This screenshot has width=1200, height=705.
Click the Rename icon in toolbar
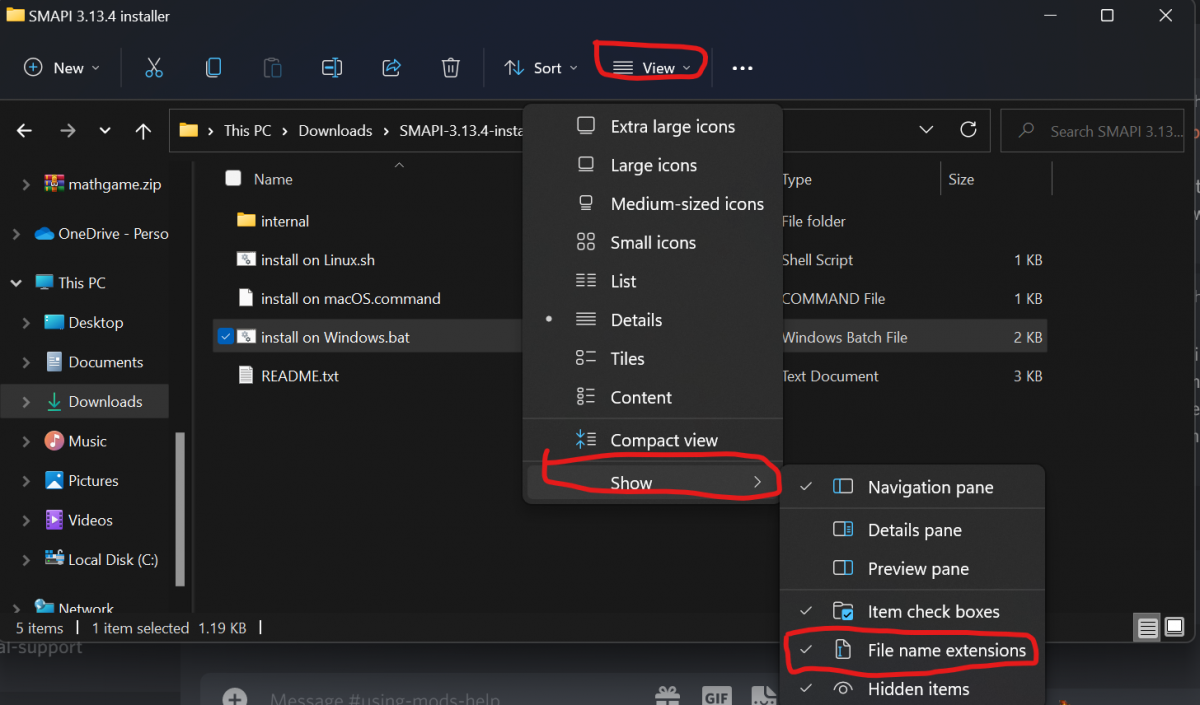coord(332,68)
